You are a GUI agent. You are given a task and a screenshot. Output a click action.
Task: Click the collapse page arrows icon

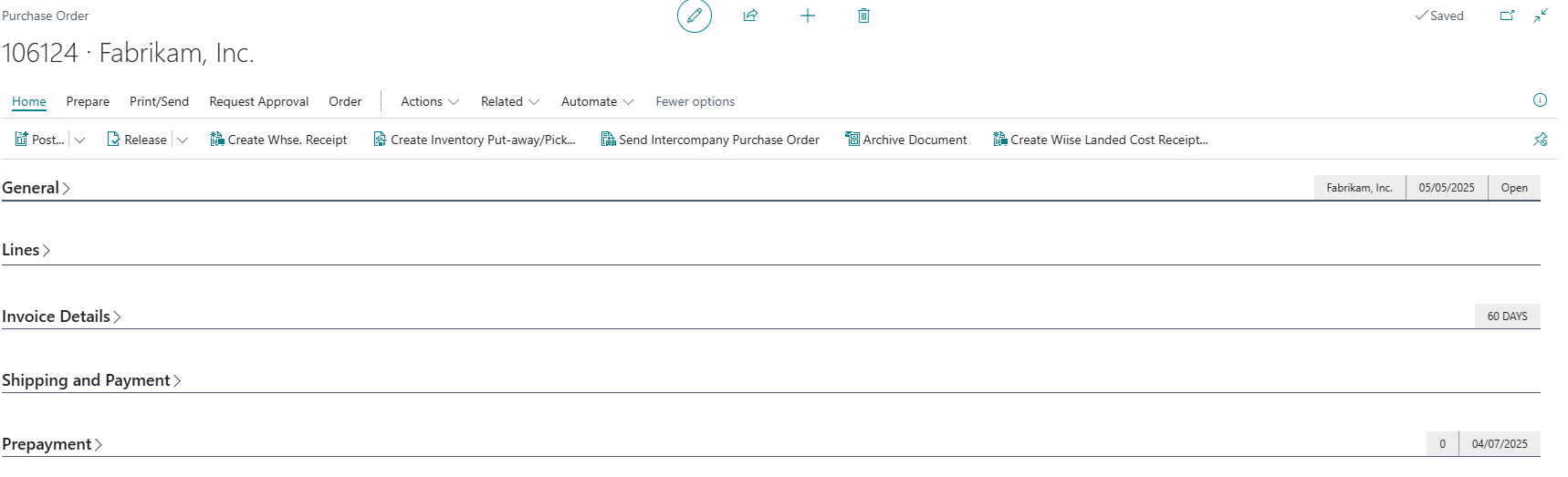coord(1541,16)
